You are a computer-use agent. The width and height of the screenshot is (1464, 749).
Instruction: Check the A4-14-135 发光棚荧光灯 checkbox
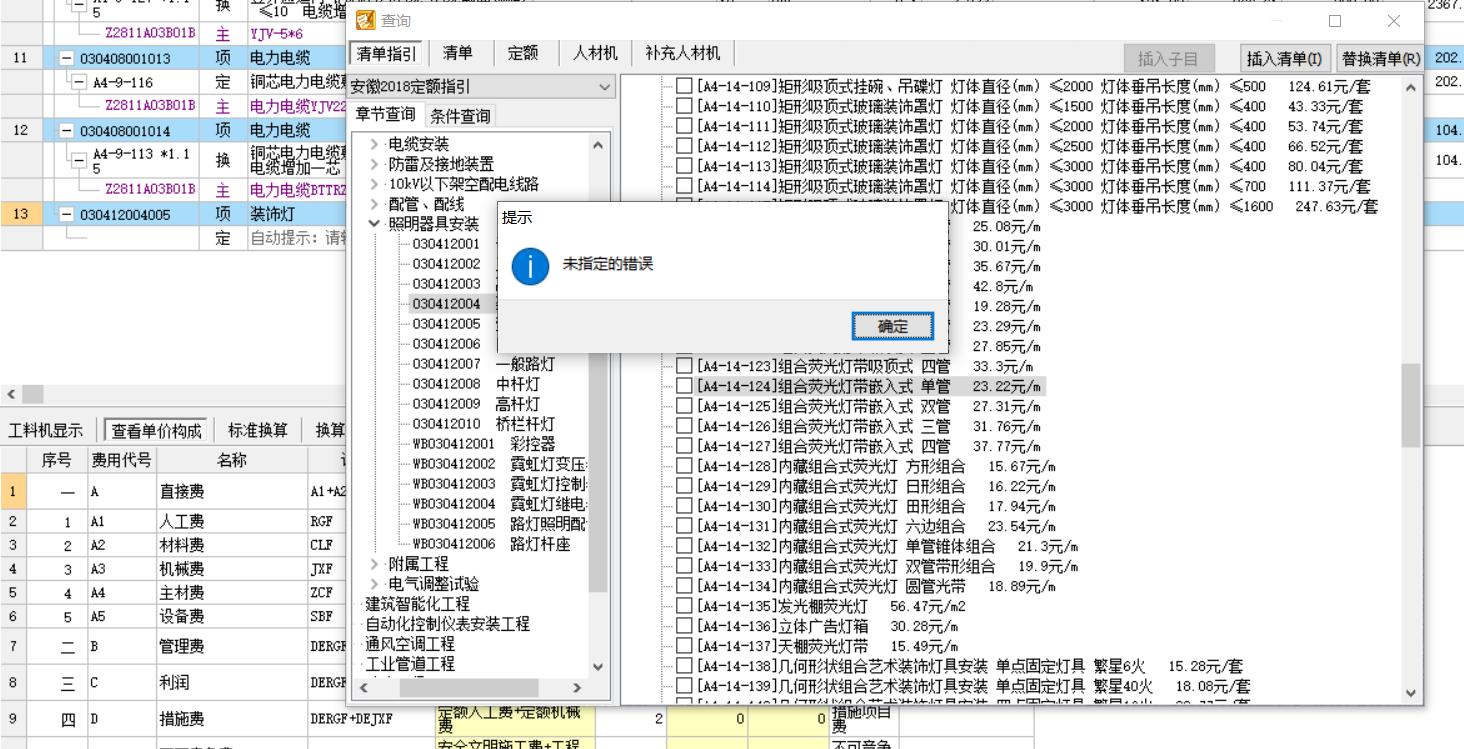coord(684,606)
